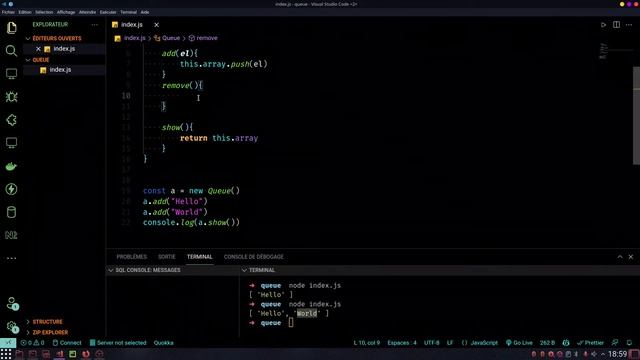Open the remote window indicator in status bar
Viewport: 640px width, 360px height.
pos(8,343)
